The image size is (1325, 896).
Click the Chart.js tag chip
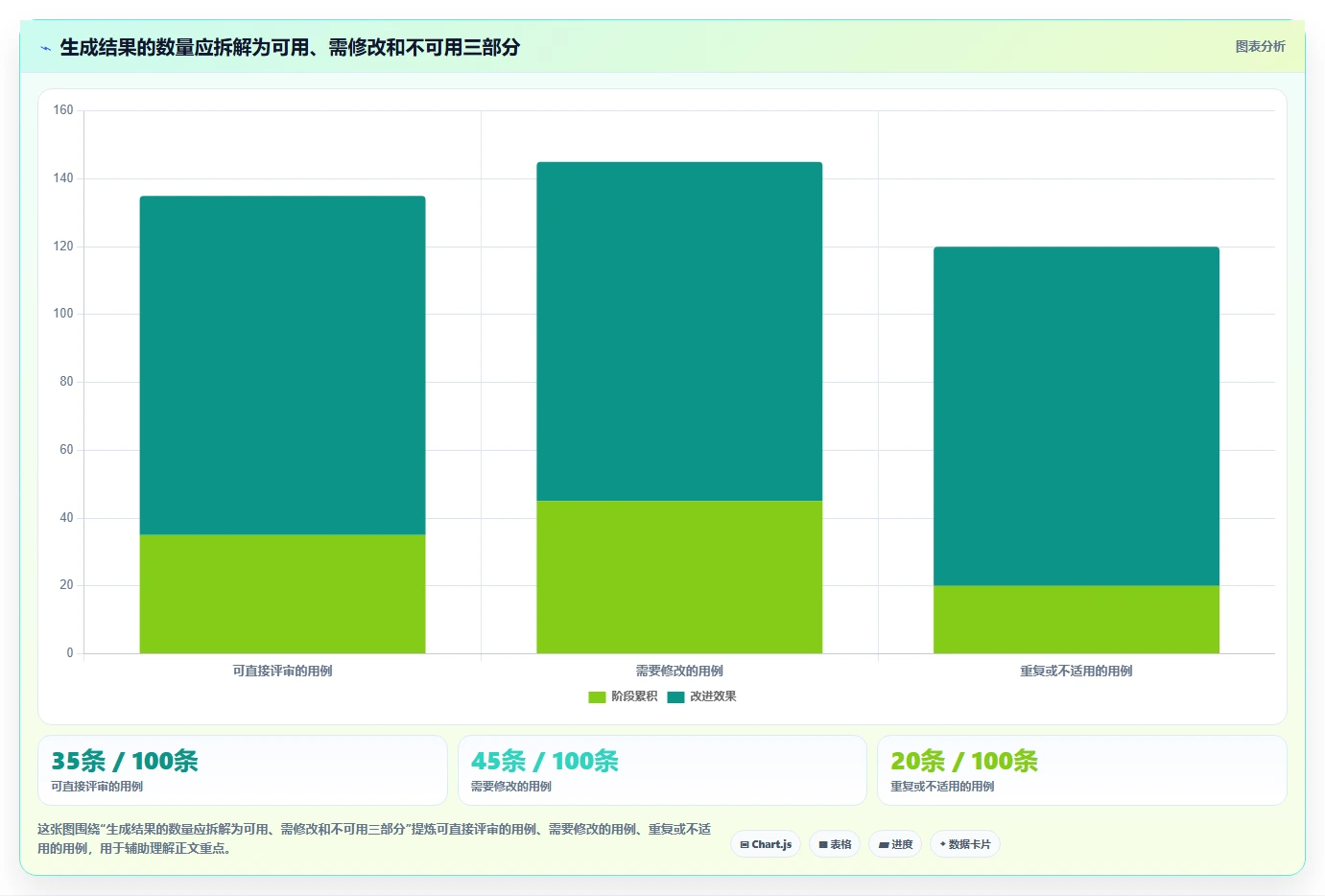(x=766, y=844)
